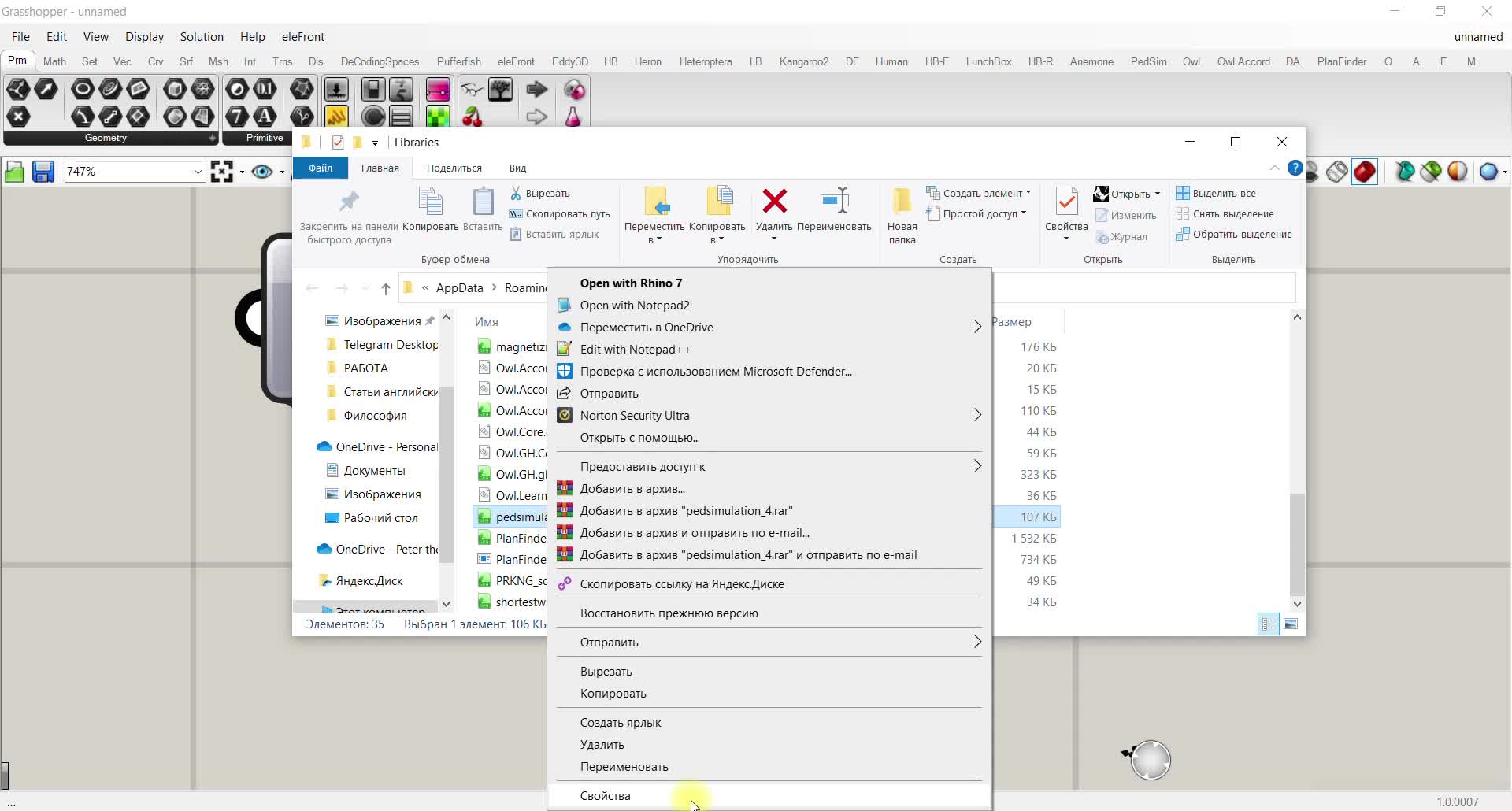Screen dimensions: 1512x811
Task: Switch to the Kangaroo2 tab
Action: [803, 61]
